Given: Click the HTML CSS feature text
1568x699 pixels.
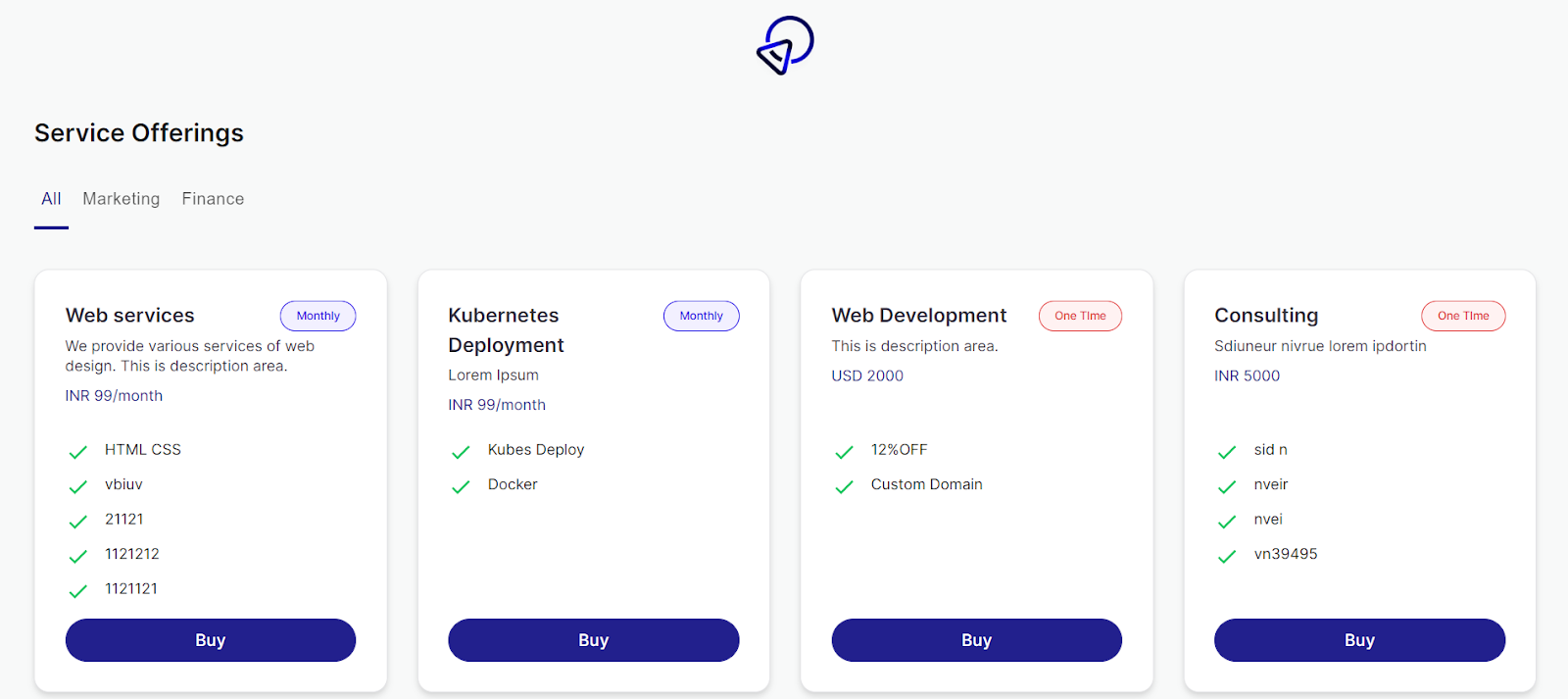Looking at the screenshot, I should [x=143, y=450].
